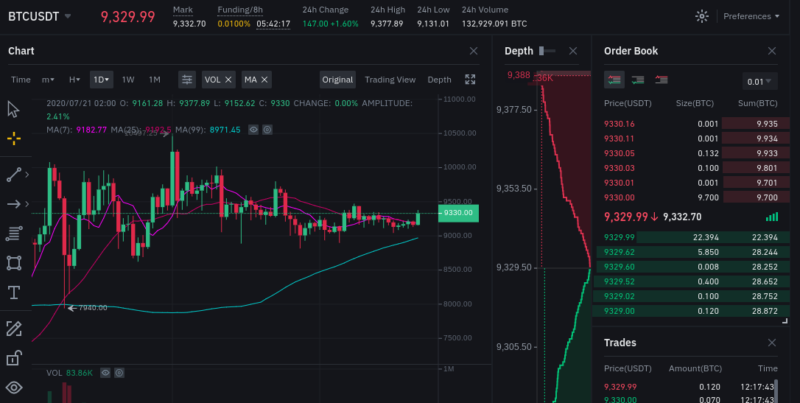Screen dimensions: 800x403
Task: Toggle the Depth panel display switch
Action: tap(547, 51)
